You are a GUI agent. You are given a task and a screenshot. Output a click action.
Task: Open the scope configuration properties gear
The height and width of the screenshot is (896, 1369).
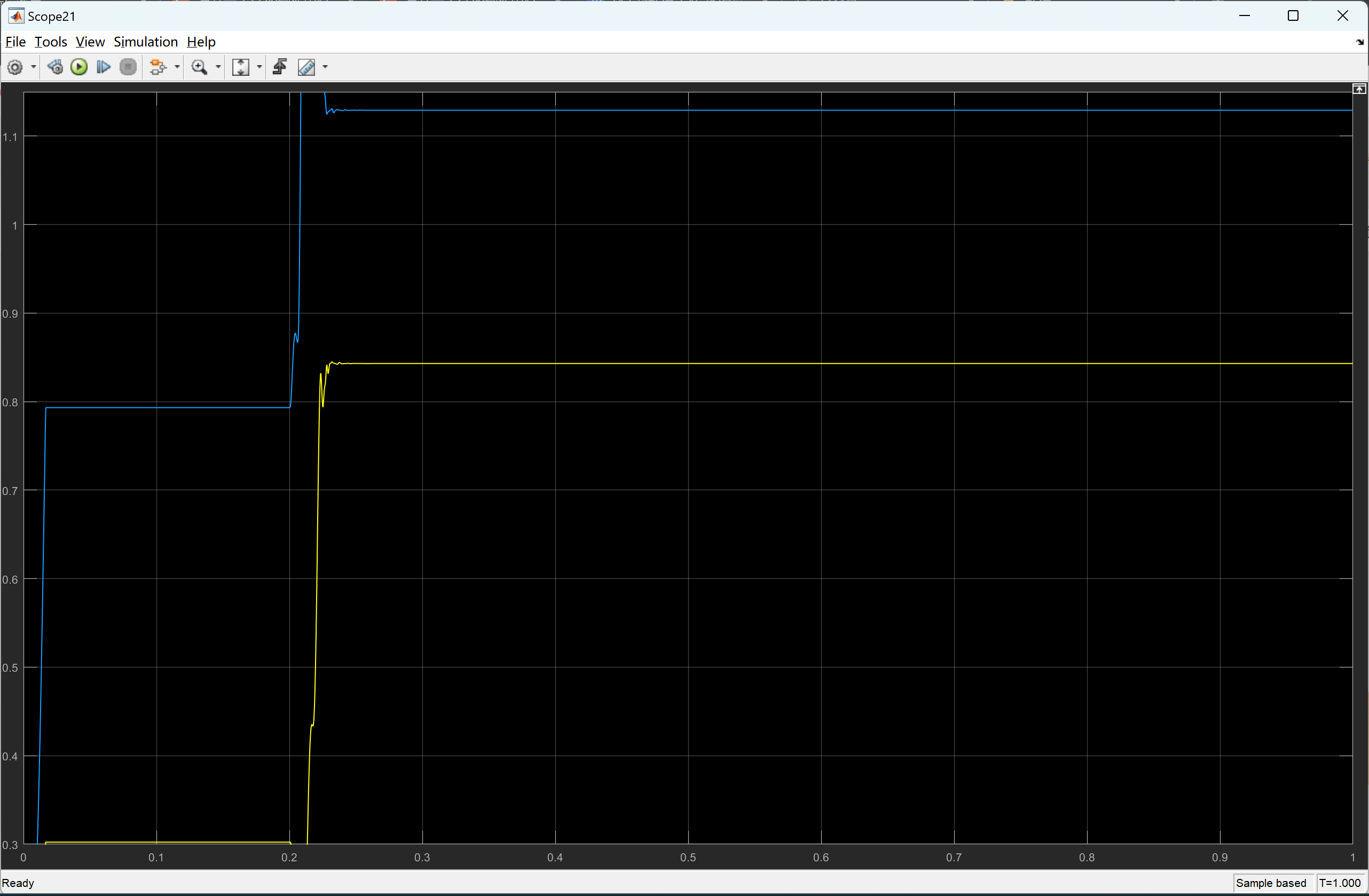coord(15,67)
